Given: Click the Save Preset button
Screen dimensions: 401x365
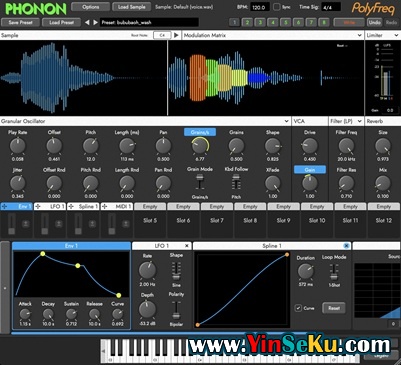Looking at the screenshot, I should click(20, 22).
